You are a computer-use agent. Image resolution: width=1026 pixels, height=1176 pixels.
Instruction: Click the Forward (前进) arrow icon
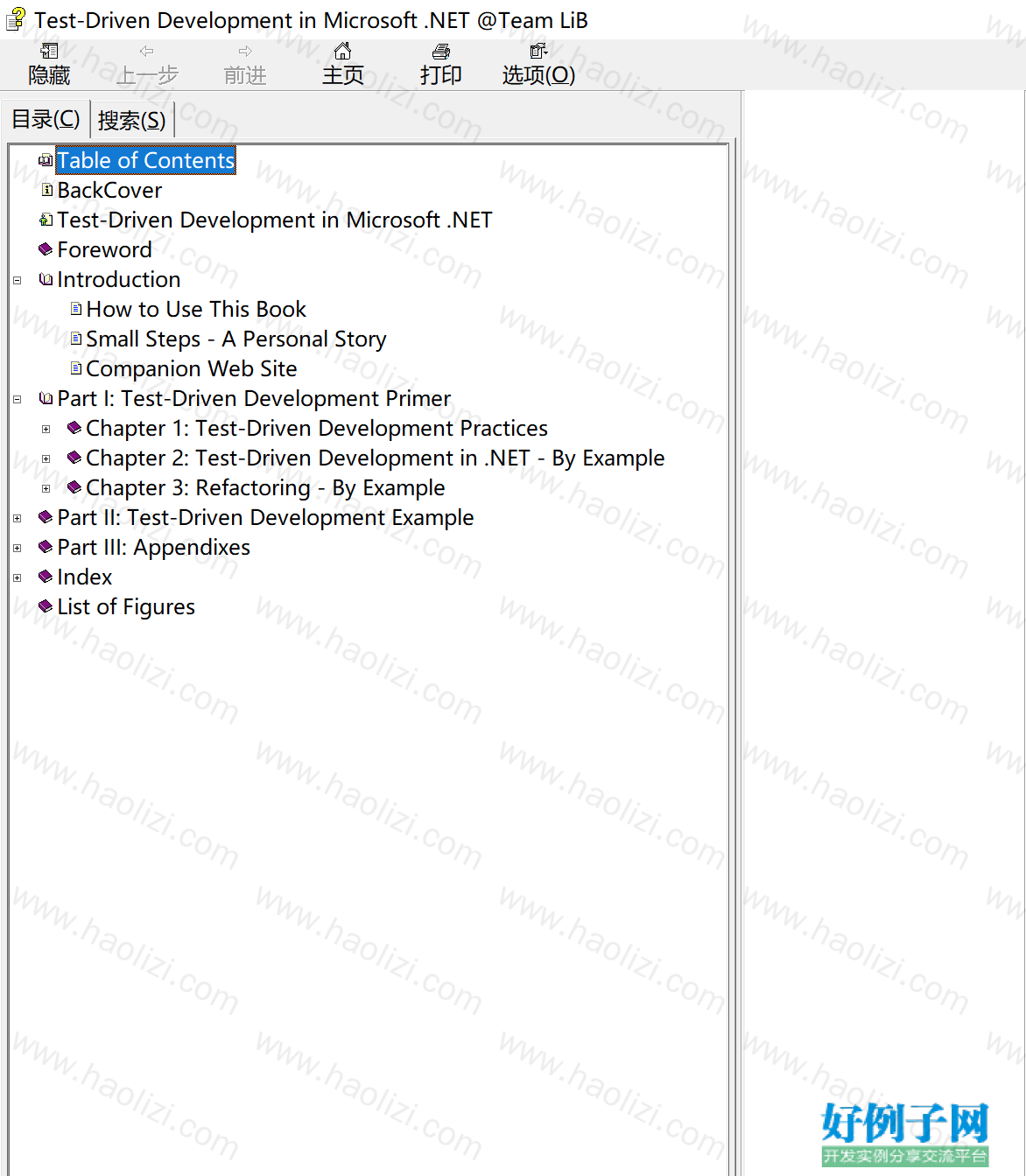[245, 52]
